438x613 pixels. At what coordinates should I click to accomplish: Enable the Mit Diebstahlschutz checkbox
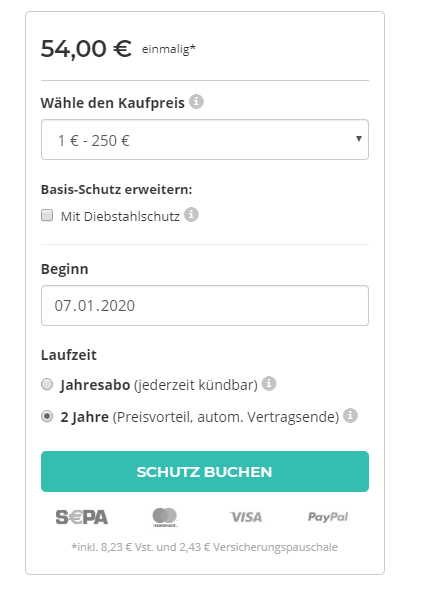coord(47,215)
